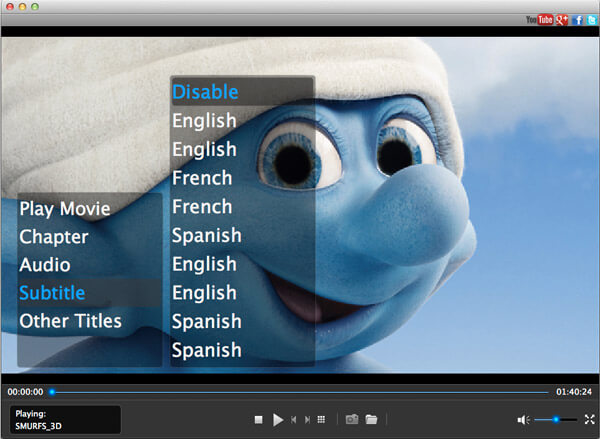Stop playback with the square button

click(259, 420)
